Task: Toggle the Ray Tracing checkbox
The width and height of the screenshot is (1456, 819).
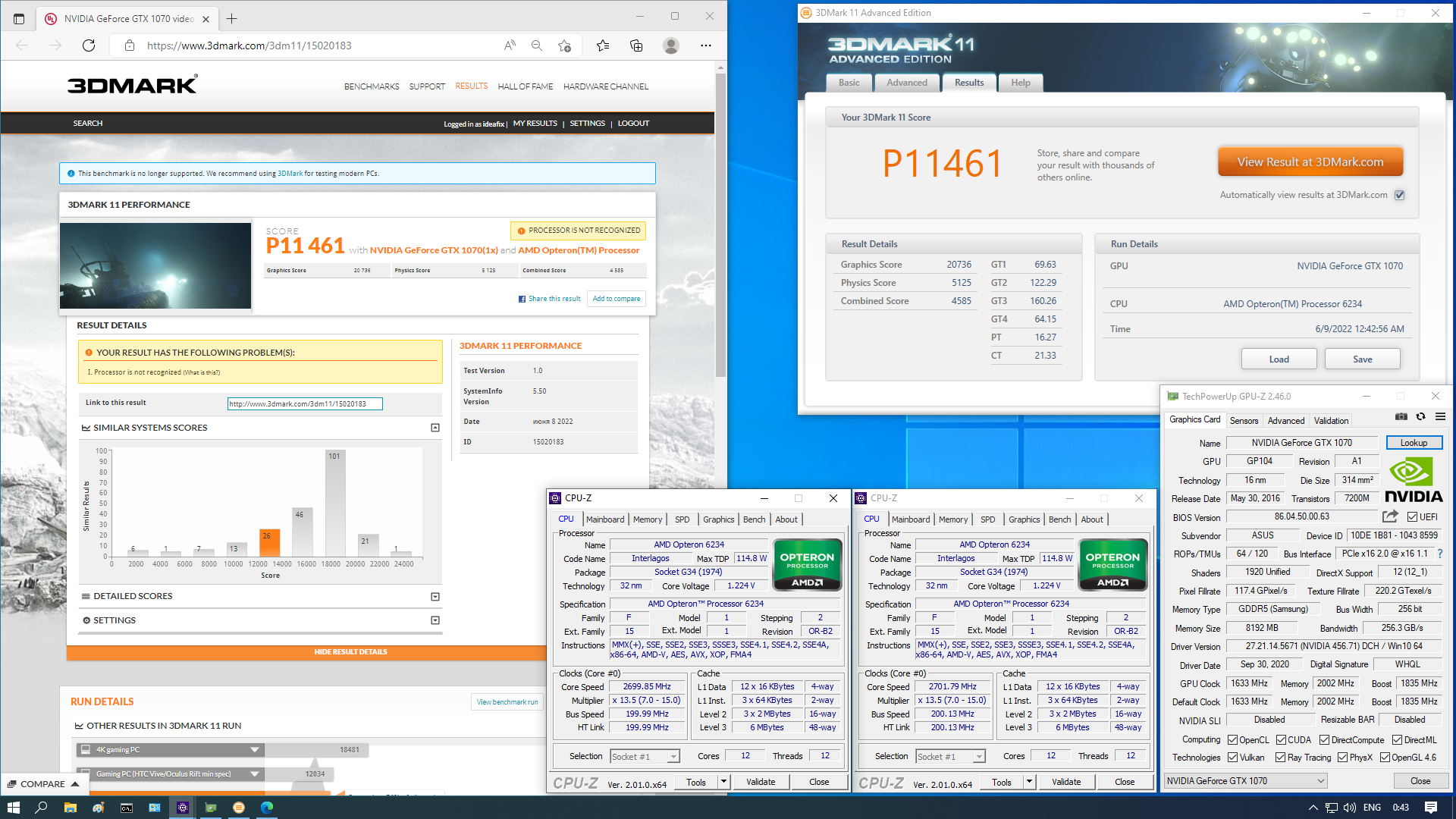Action: pyautogui.click(x=1280, y=758)
